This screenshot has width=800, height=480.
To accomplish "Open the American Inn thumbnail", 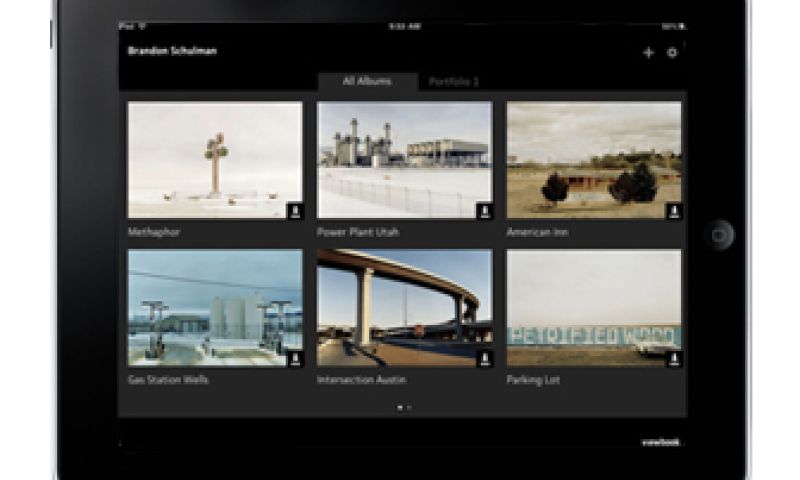I will tap(594, 160).
